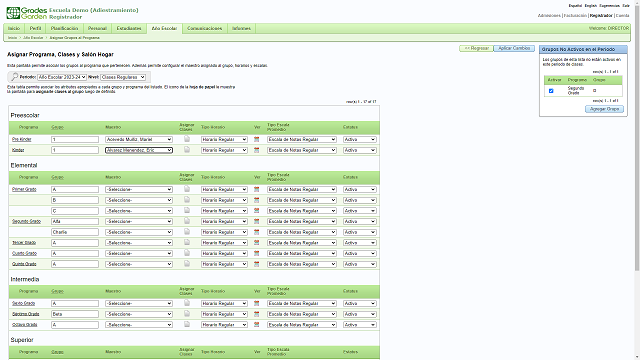Screen dimensions: 640x360
Task: Click the Aplicar Cambios button
Action: (x=514, y=48)
